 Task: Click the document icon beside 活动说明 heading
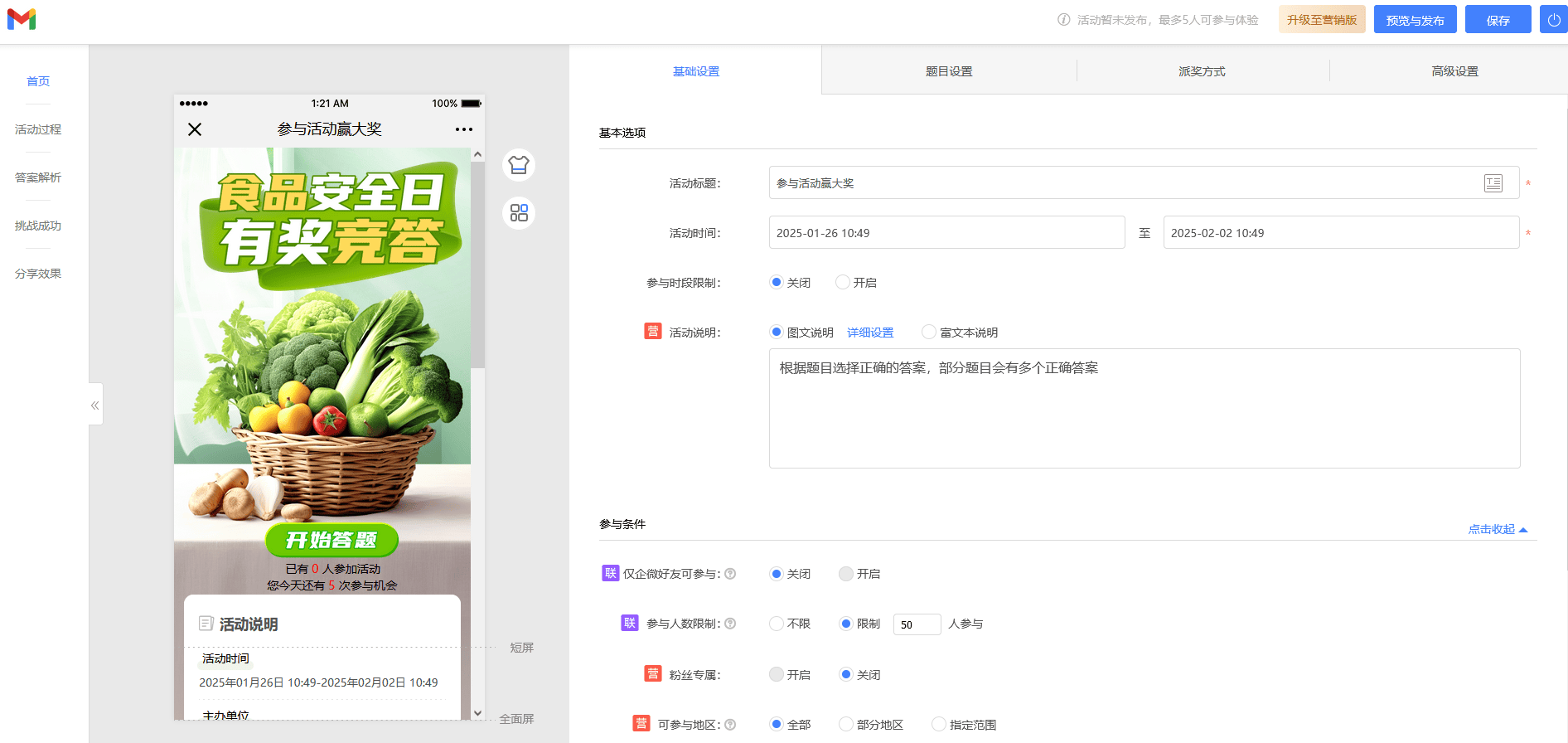206,624
